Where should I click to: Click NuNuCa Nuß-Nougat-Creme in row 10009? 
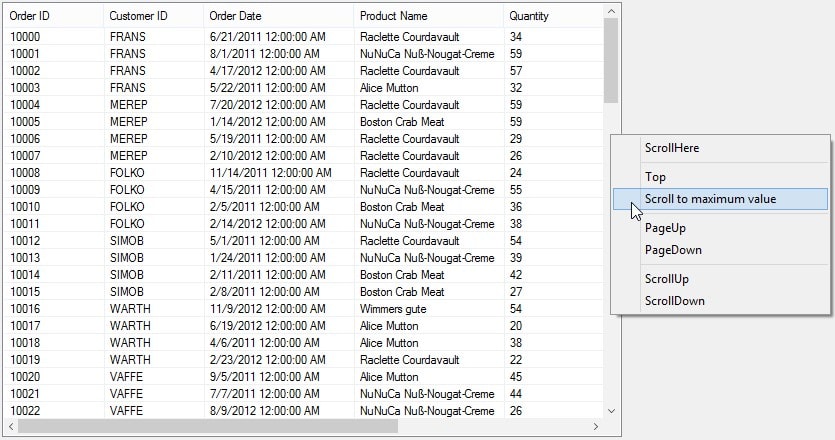tap(429, 190)
